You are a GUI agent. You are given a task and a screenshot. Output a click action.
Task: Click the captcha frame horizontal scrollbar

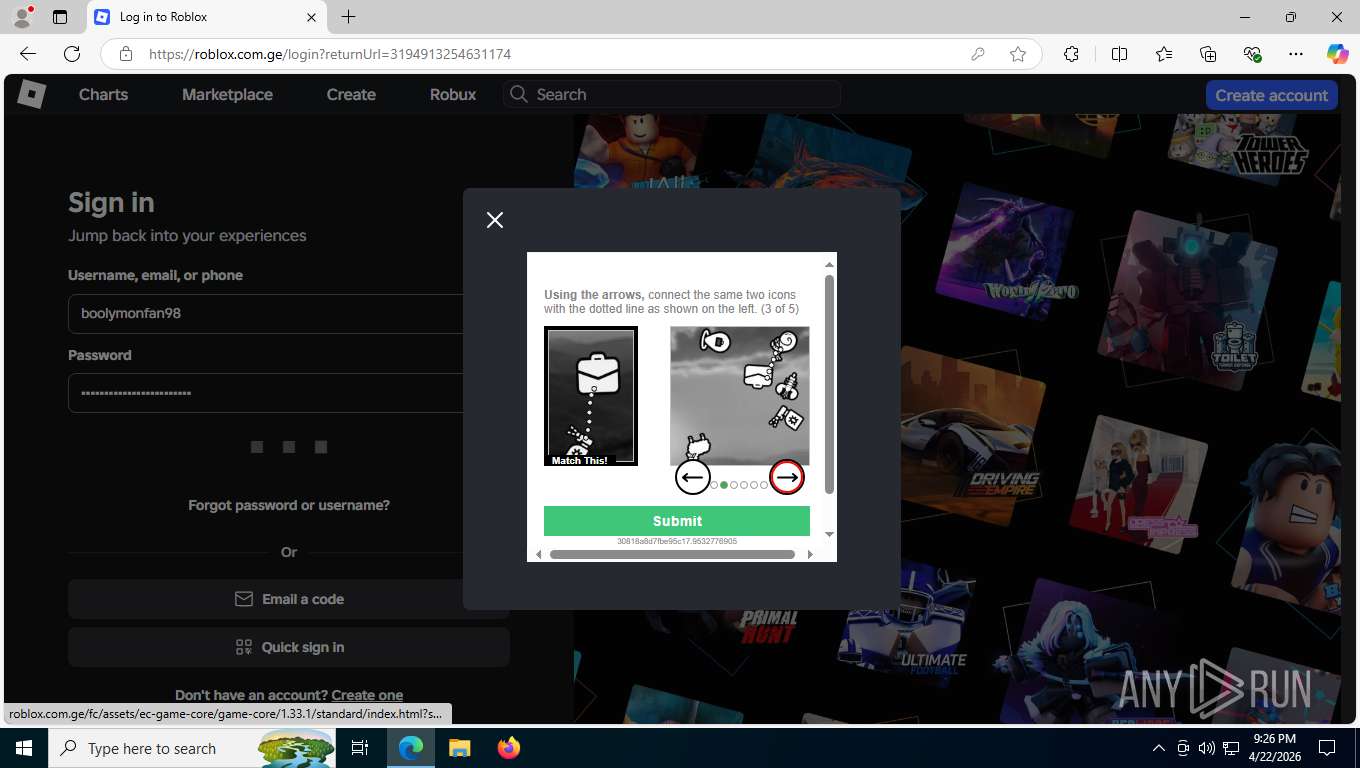(672, 554)
